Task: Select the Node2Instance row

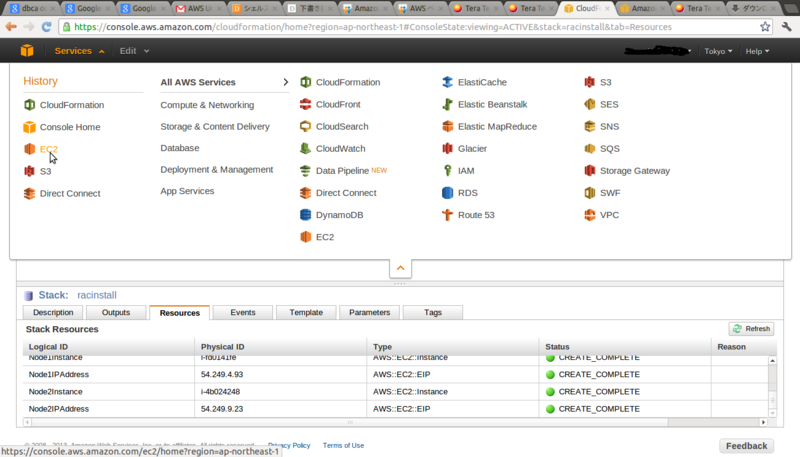Action: pos(395,392)
